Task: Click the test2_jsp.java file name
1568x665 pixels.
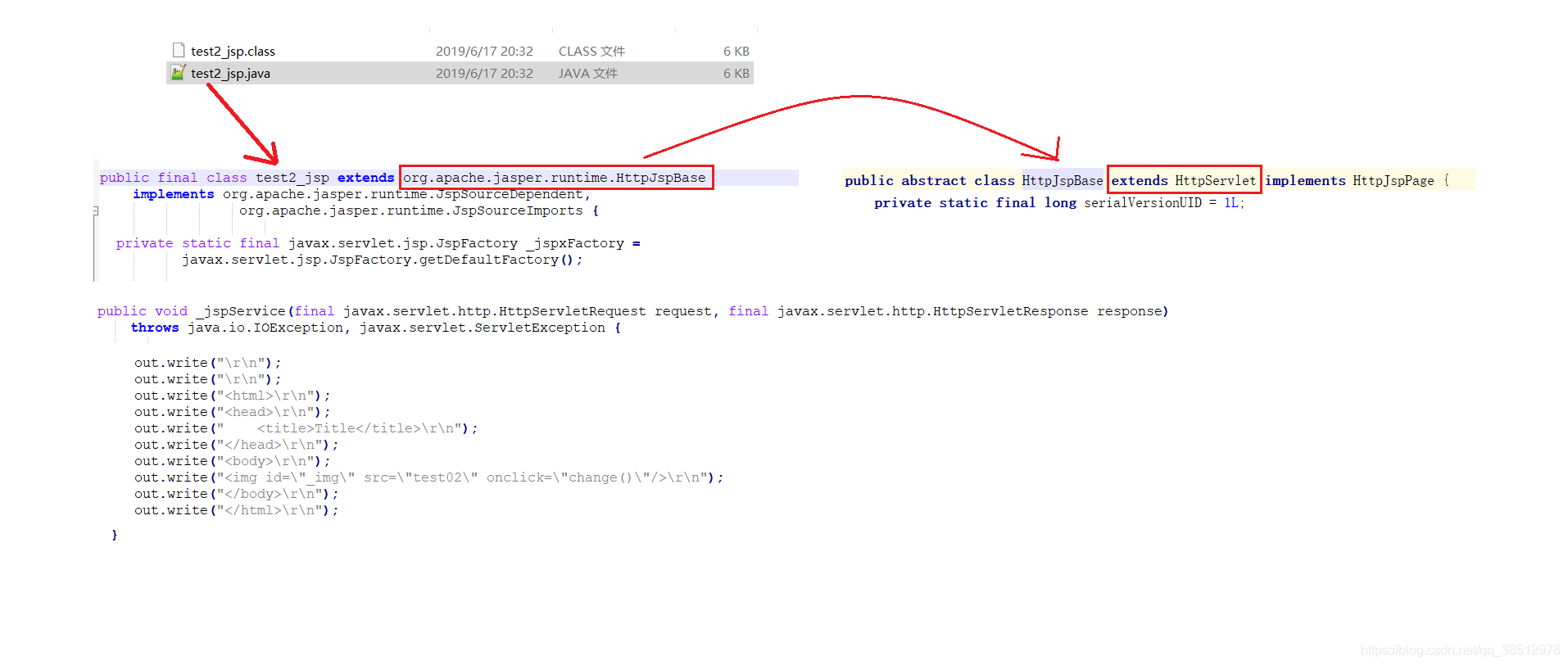Action: tap(230, 73)
